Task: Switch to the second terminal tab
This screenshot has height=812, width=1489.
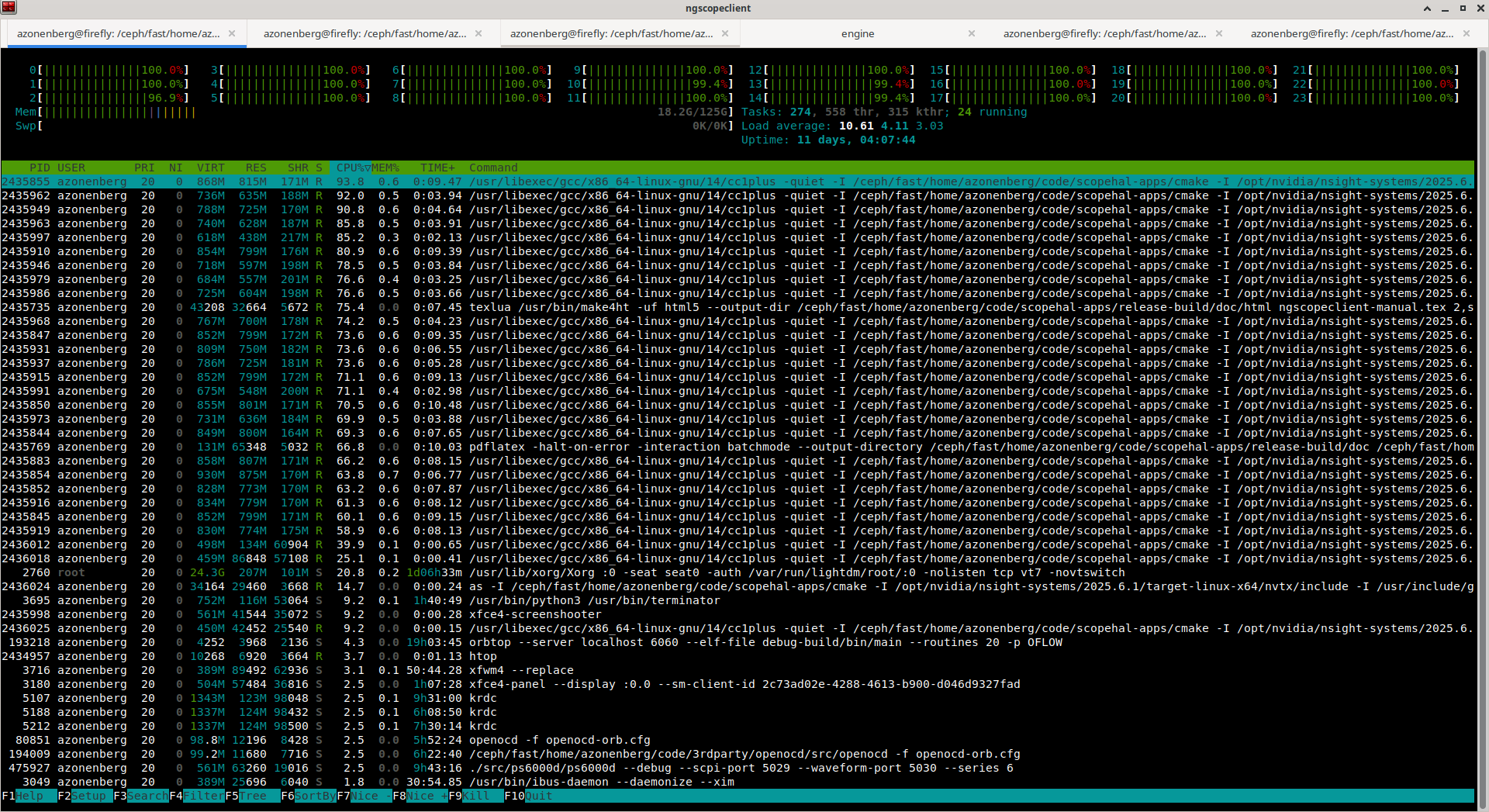Action: [364, 33]
